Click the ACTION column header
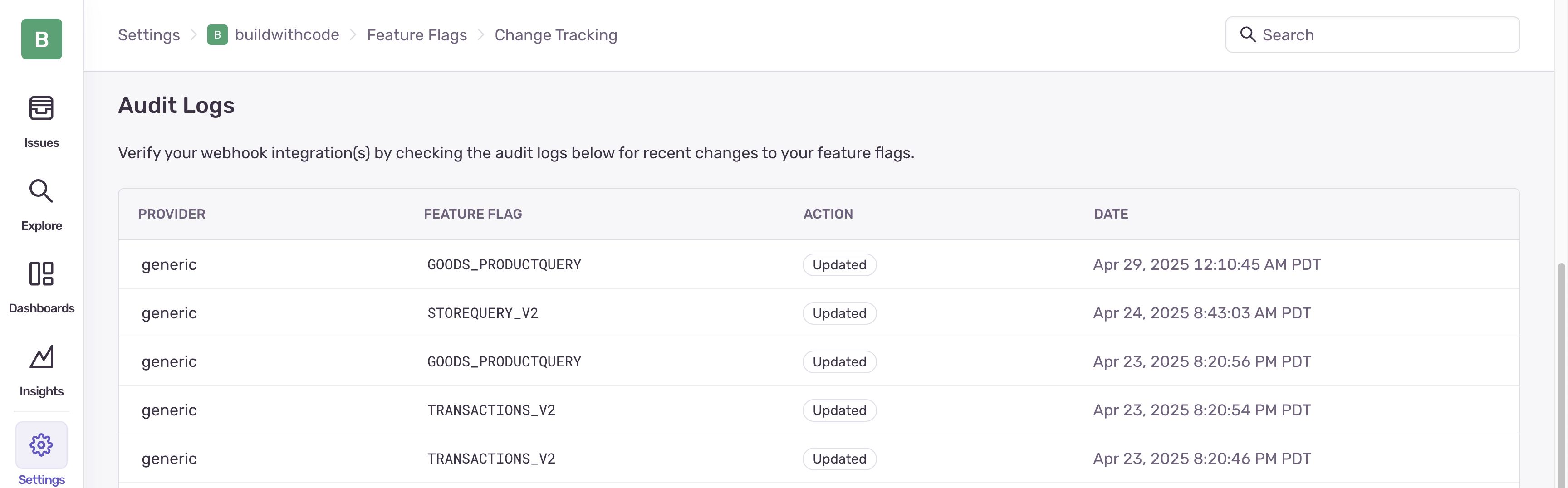This screenshot has width=1568, height=488. 828,214
